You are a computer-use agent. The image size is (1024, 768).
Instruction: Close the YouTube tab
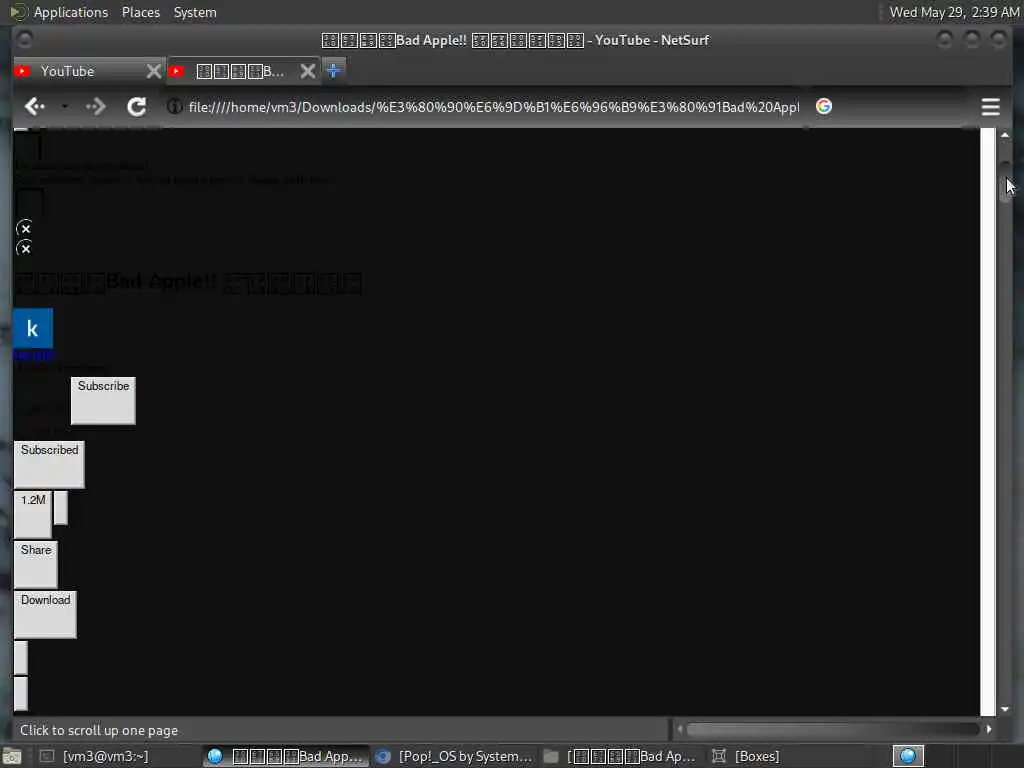[153, 71]
